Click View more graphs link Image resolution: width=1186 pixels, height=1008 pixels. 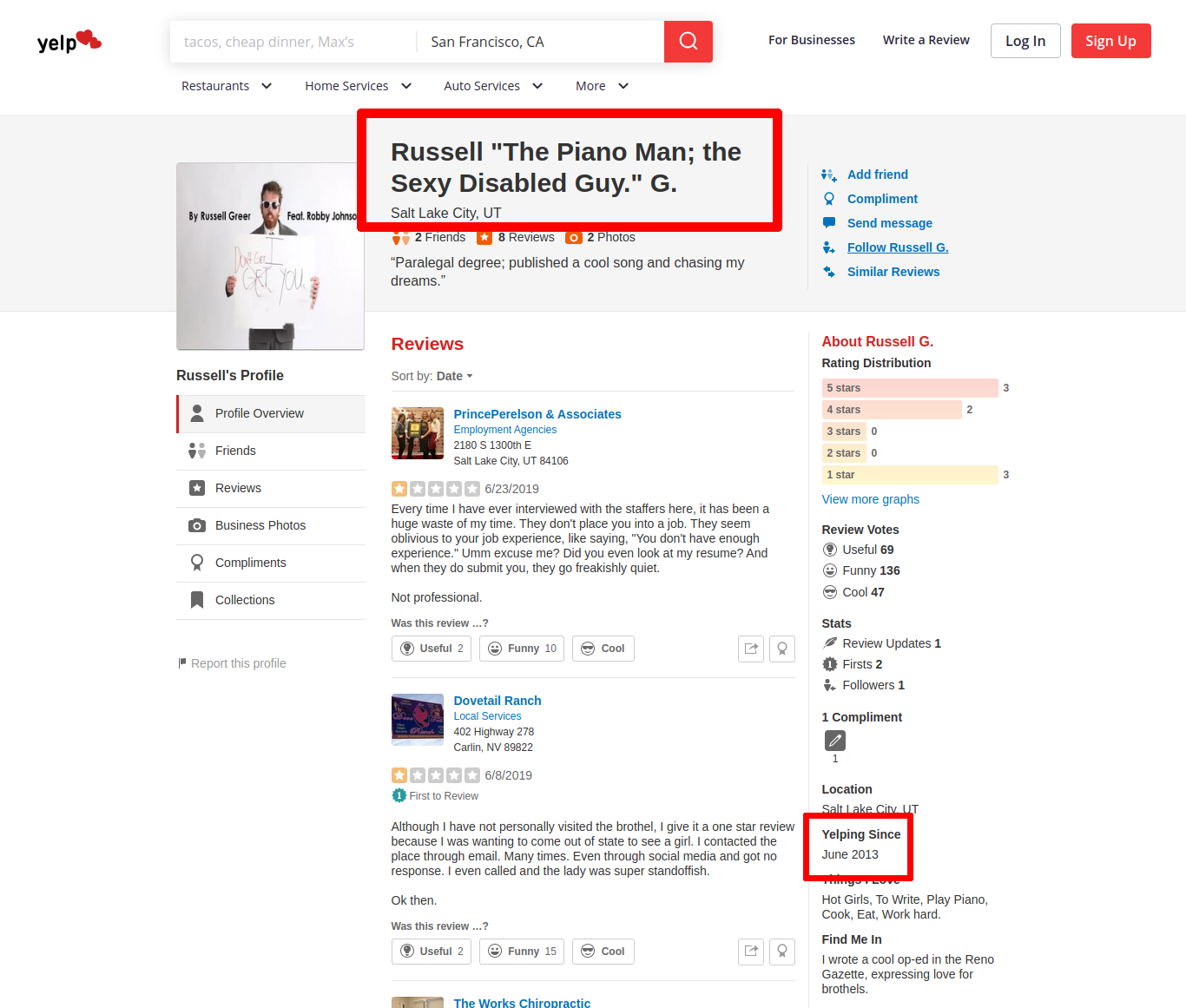coord(871,499)
